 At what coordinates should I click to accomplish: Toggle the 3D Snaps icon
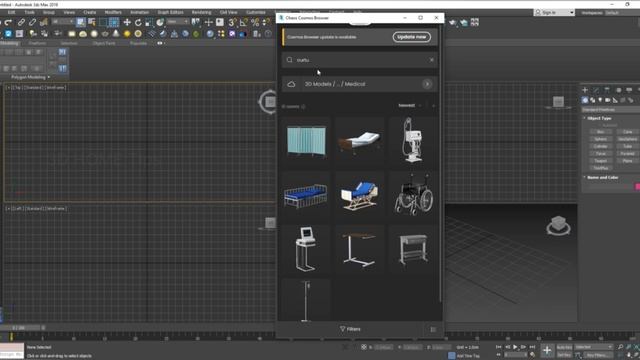(x=232, y=22)
